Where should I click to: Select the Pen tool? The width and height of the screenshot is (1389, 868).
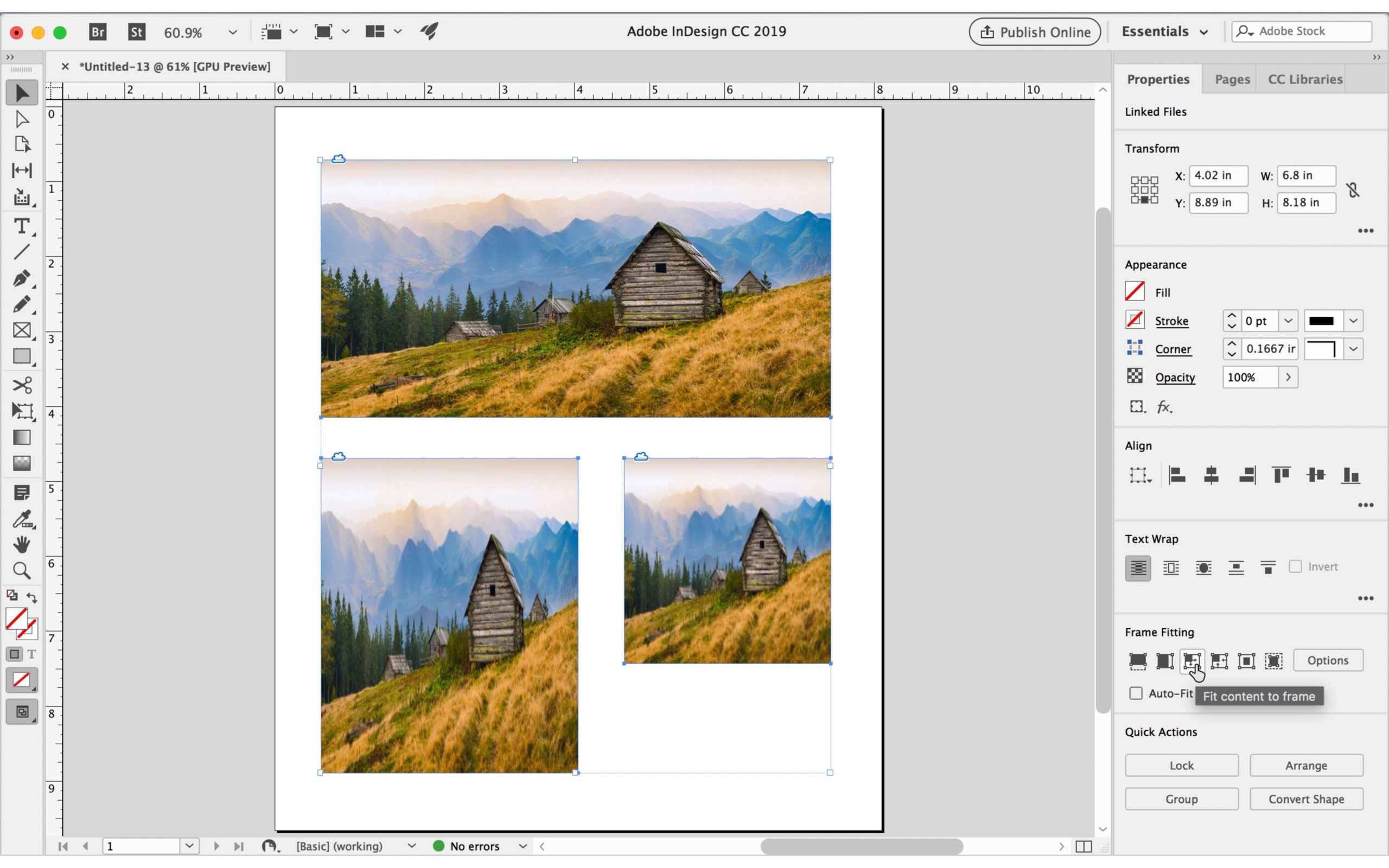coord(22,278)
